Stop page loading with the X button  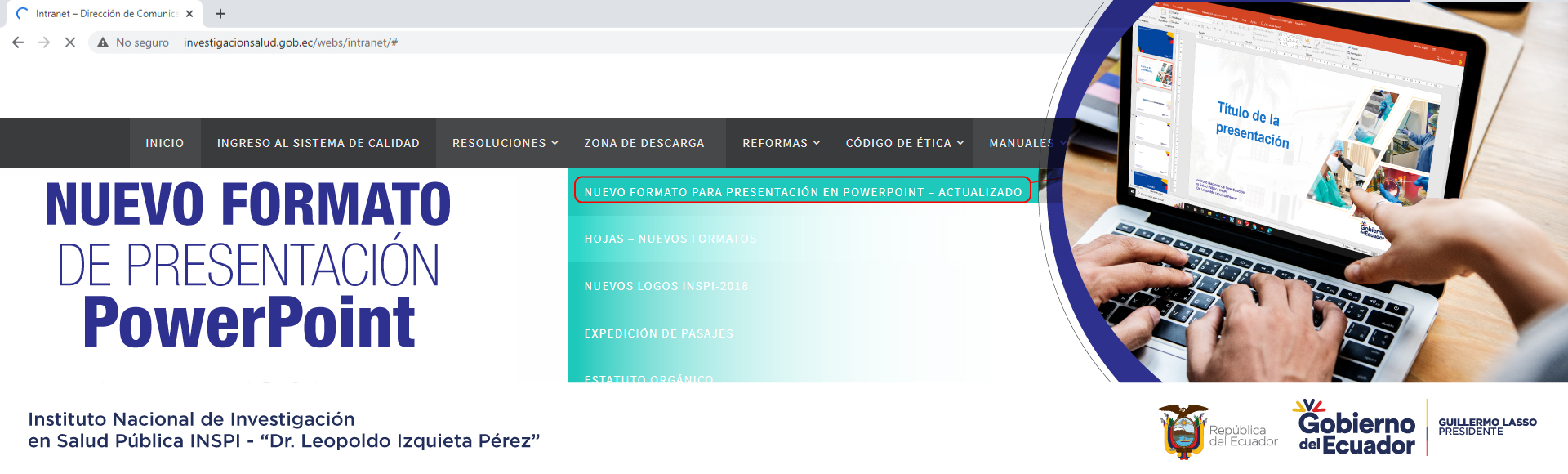coord(70,42)
